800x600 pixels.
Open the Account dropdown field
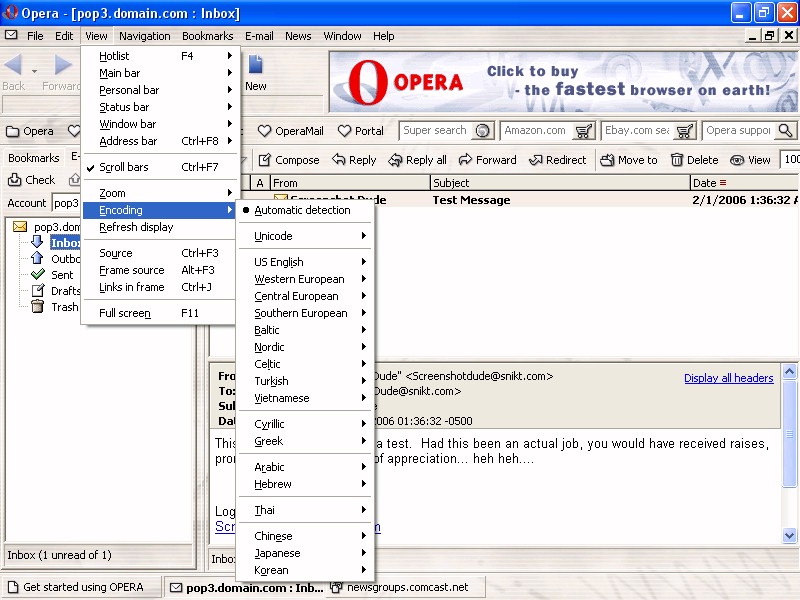(66, 203)
